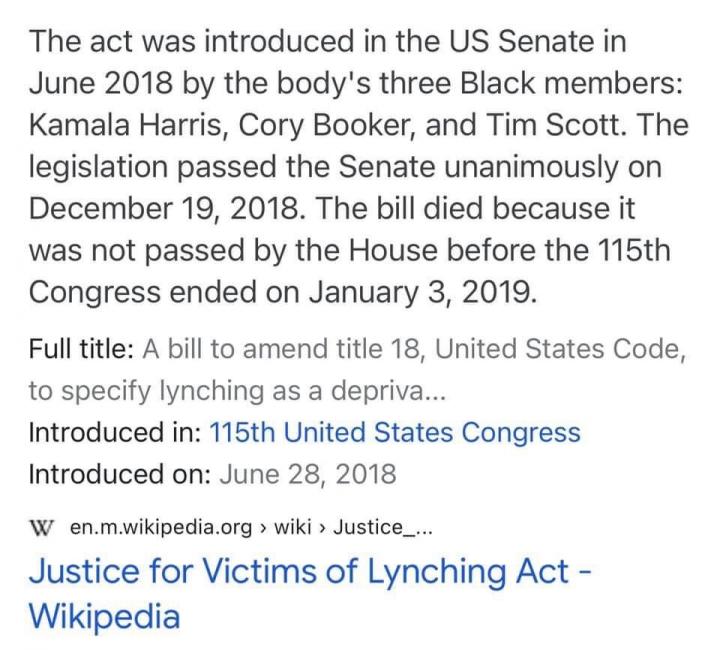Image resolution: width=720 pixels, height=650 pixels.
Task: Click the 'Full title:' label
Action: 81,350
